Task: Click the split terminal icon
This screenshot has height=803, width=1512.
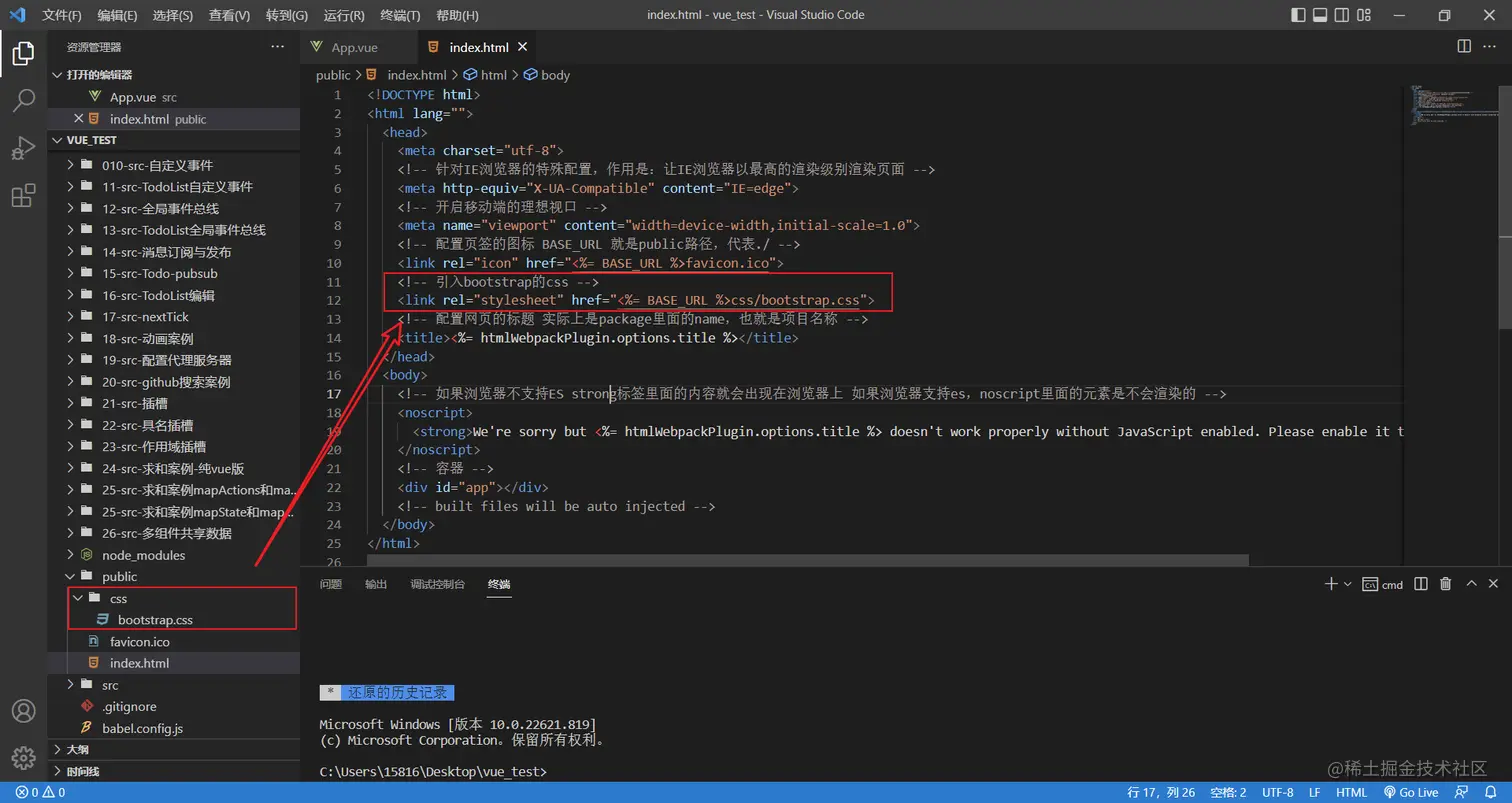Action: coord(1421,584)
